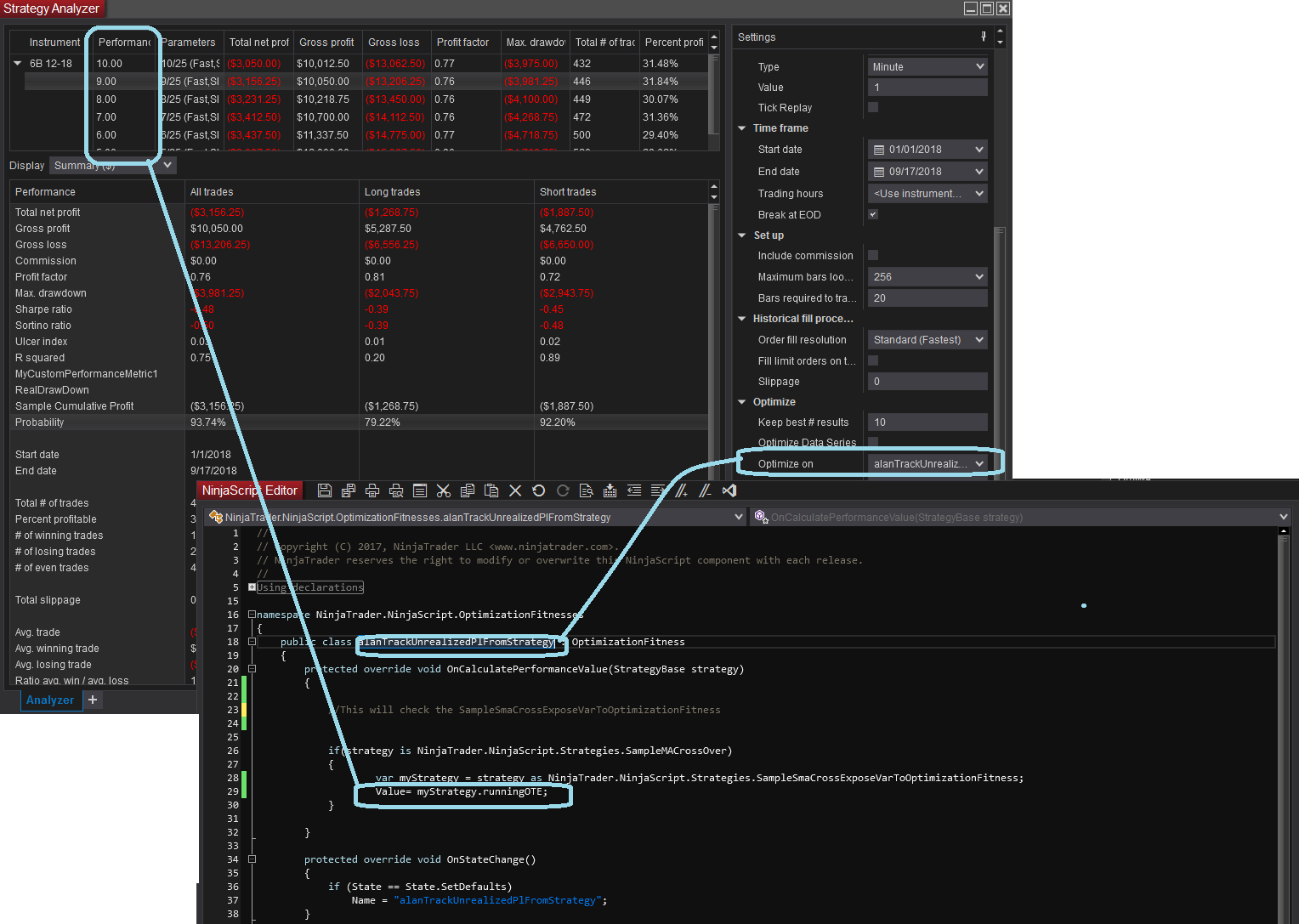Increase line indent in the editor
The height and width of the screenshot is (924, 1299).
(x=658, y=490)
